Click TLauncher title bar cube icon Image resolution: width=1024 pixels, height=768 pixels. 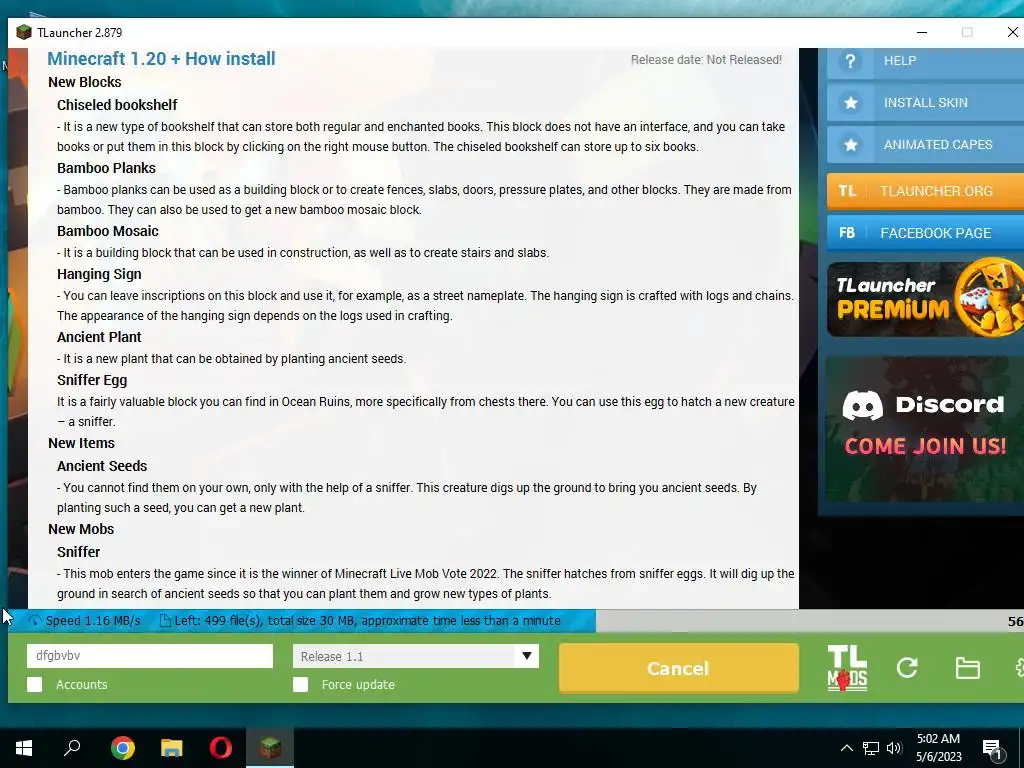pyautogui.click(x=24, y=32)
